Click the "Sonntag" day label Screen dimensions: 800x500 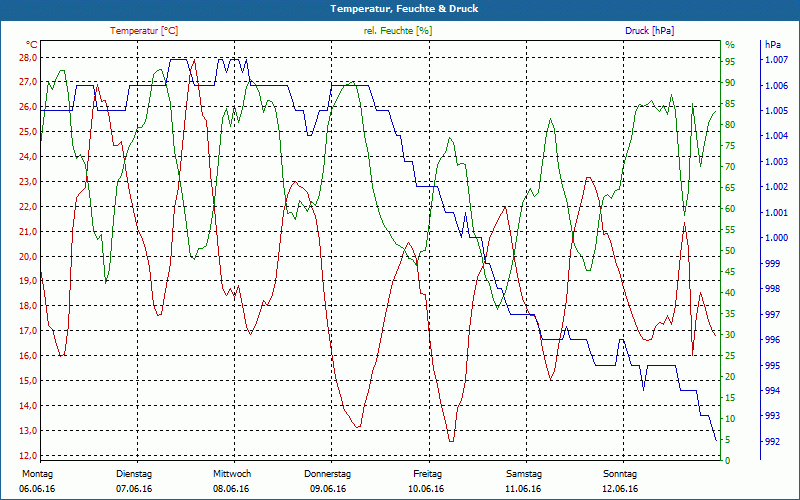[620, 474]
